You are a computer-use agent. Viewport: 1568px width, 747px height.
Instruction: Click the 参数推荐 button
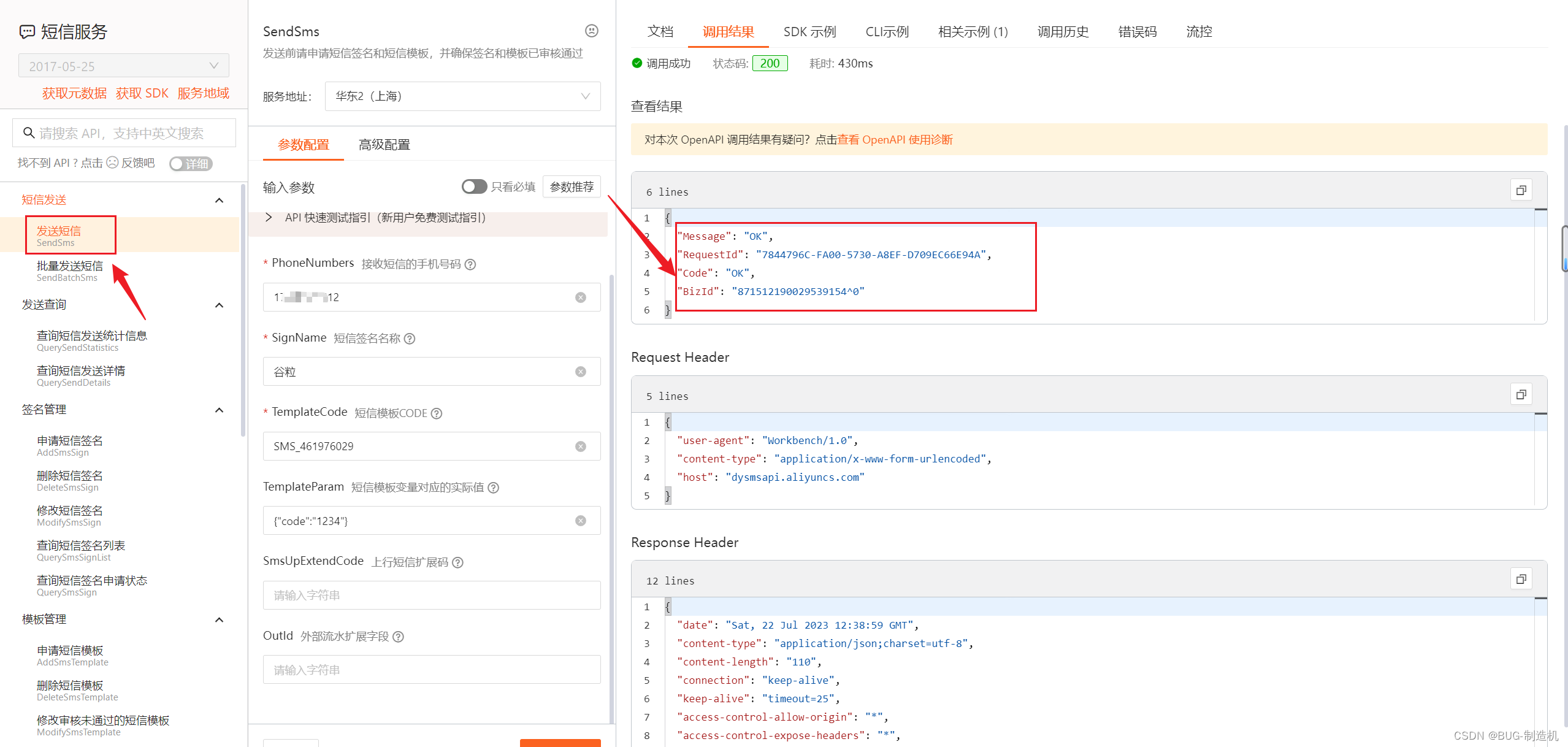point(571,186)
